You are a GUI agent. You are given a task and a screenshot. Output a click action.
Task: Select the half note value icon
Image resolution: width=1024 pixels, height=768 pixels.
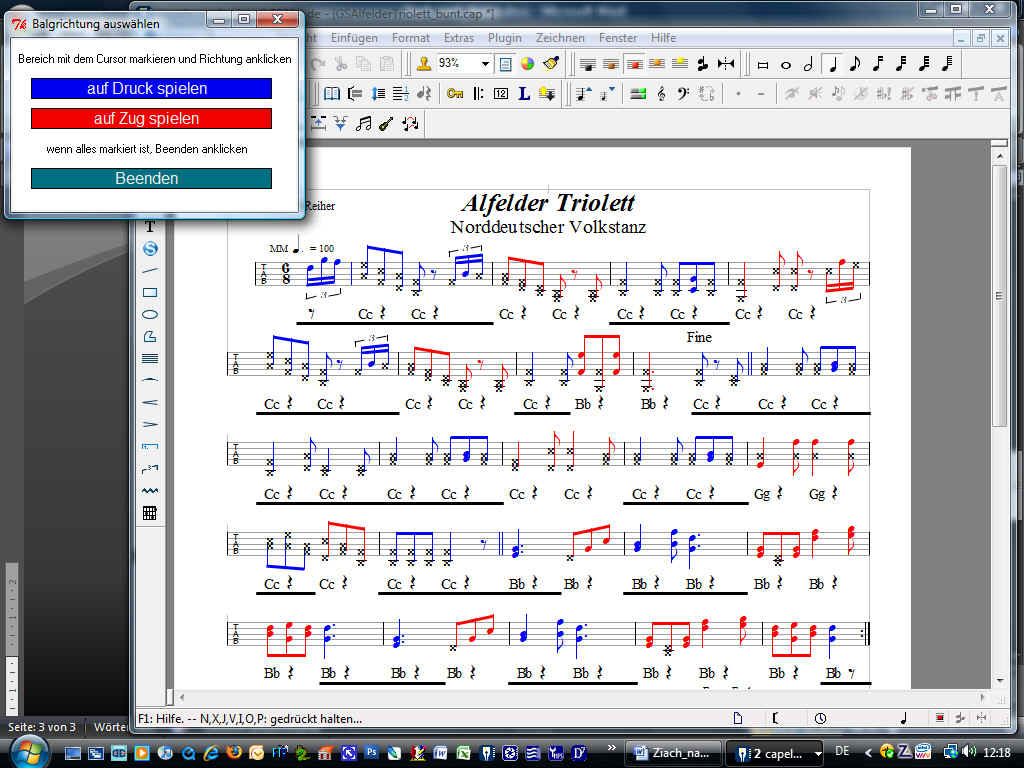click(x=809, y=64)
